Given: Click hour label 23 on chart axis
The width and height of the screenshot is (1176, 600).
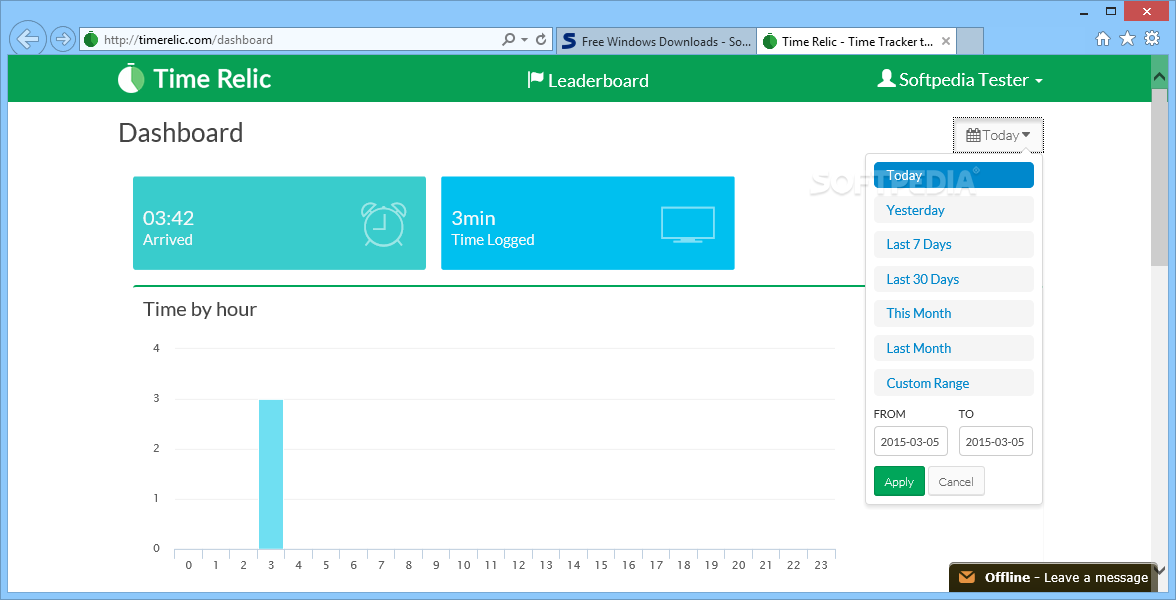Looking at the screenshot, I should [x=821, y=565].
